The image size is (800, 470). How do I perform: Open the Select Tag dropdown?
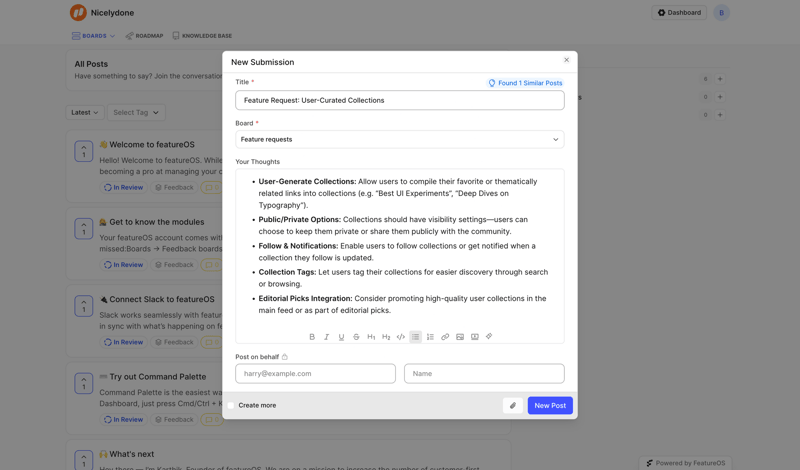point(136,112)
